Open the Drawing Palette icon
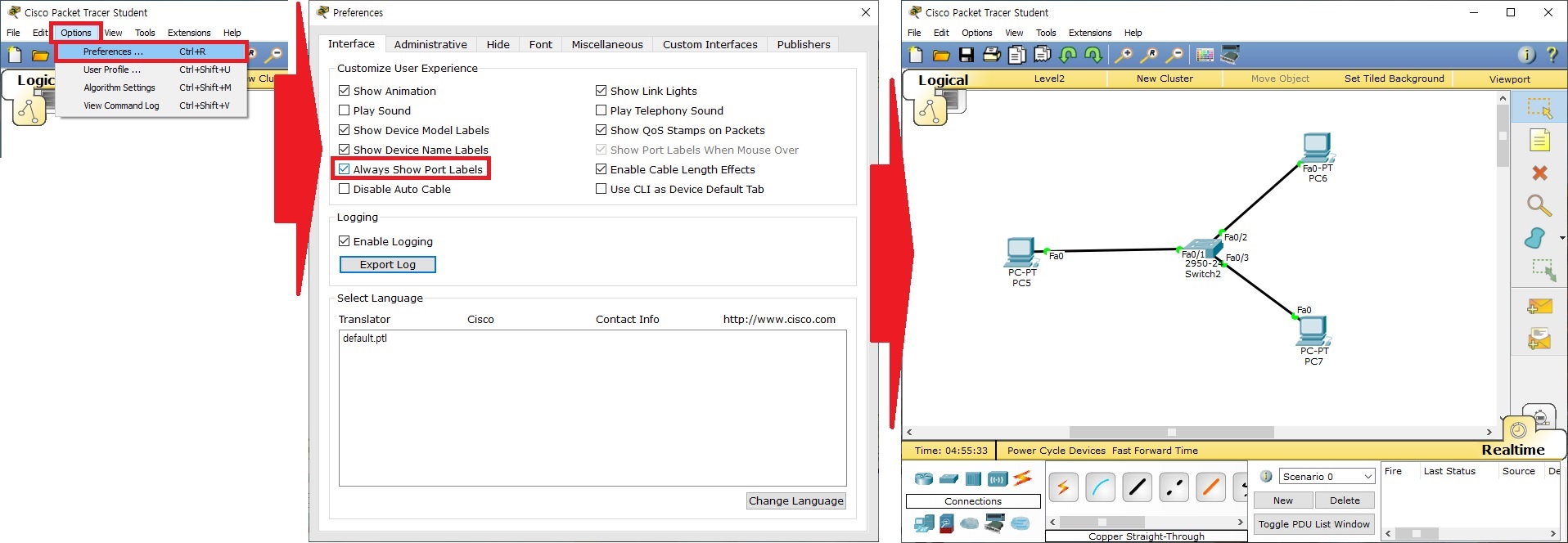 tap(1205, 55)
